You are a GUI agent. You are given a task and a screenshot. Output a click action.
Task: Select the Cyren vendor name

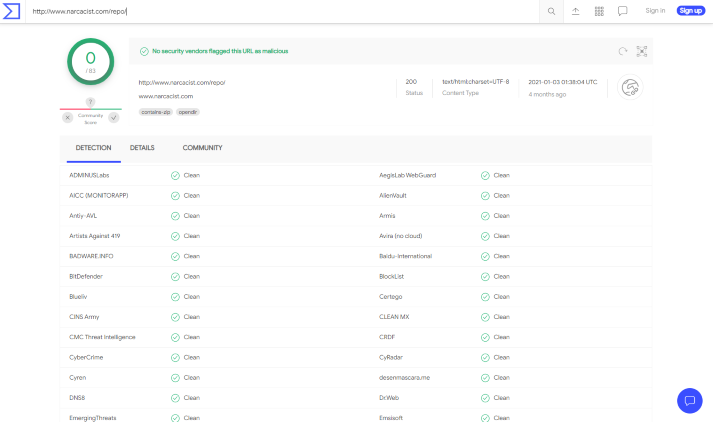(x=77, y=378)
